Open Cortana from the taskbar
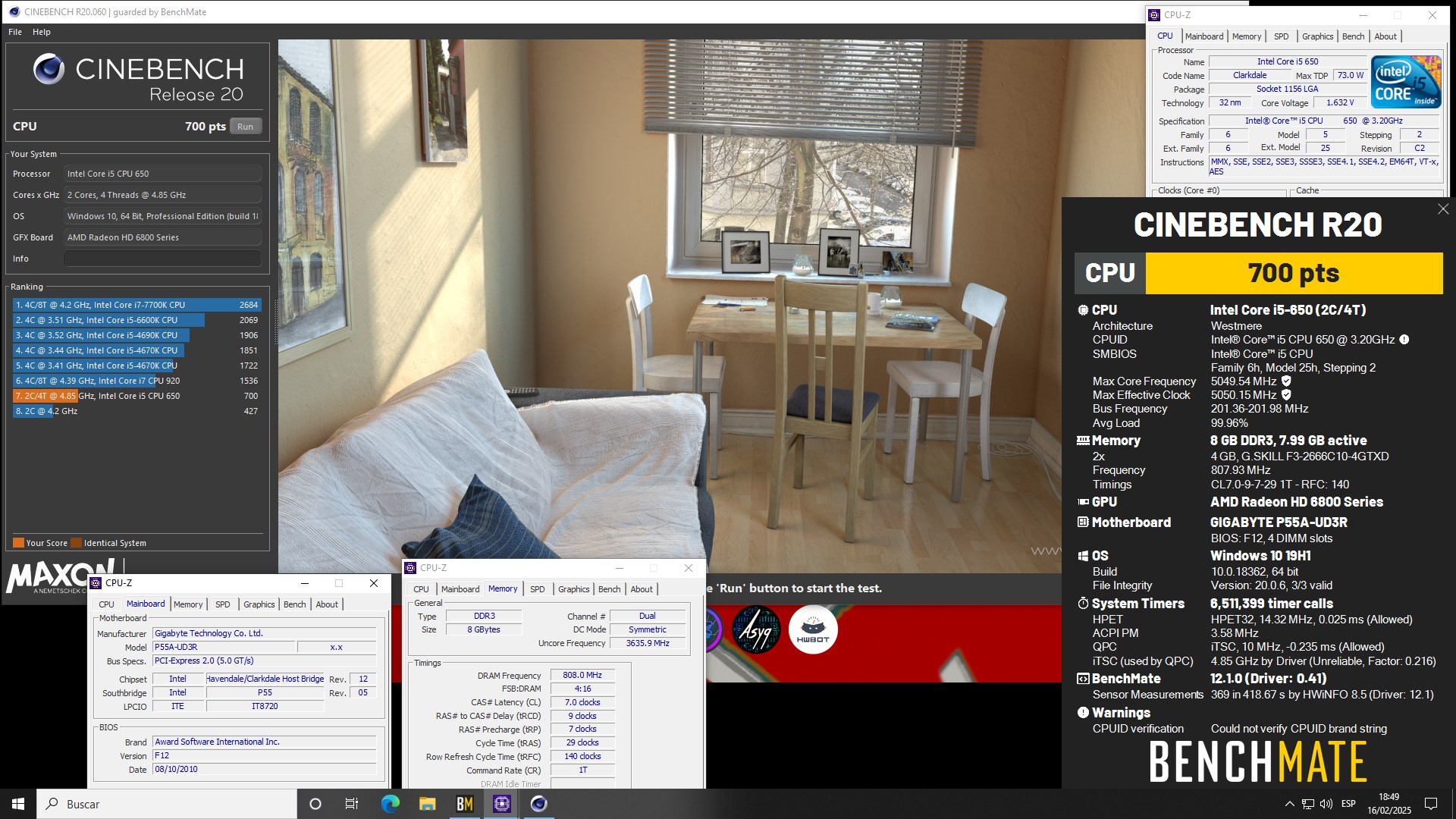Image resolution: width=1456 pixels, height=819 pixels. (315, 804)
